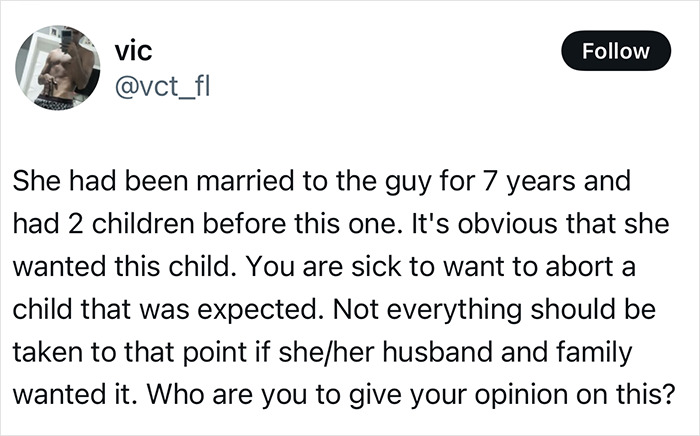
Task: Click the phrase "Not everything should be"
Action: pyautogui.click(x=528, y=310)
